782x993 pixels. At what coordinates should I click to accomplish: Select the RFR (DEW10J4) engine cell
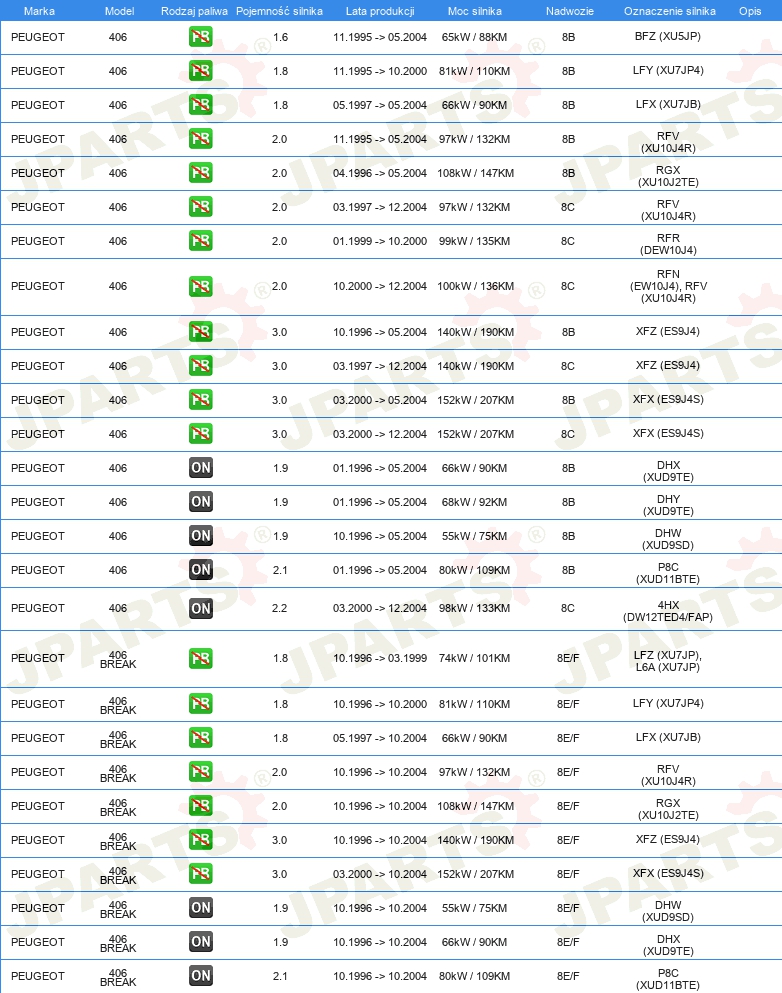668,244
